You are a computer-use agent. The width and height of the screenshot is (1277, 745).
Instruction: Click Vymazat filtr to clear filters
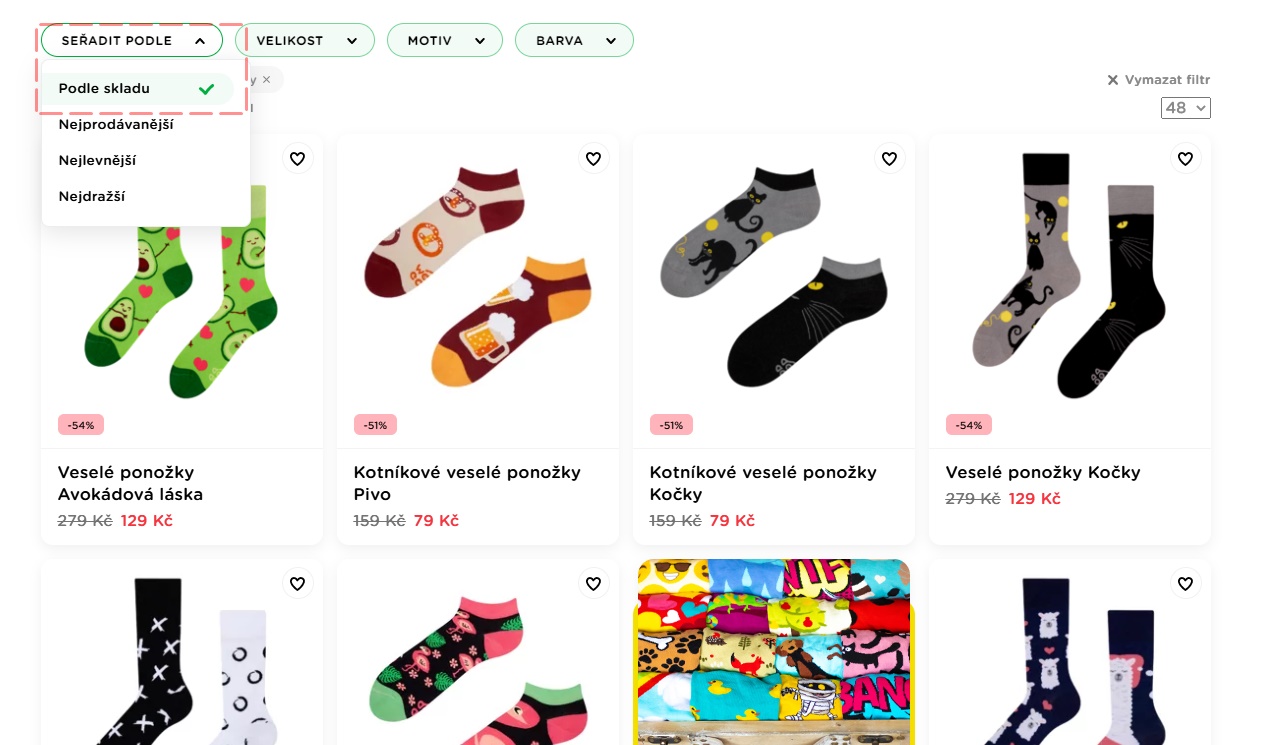pos(1159,80)
